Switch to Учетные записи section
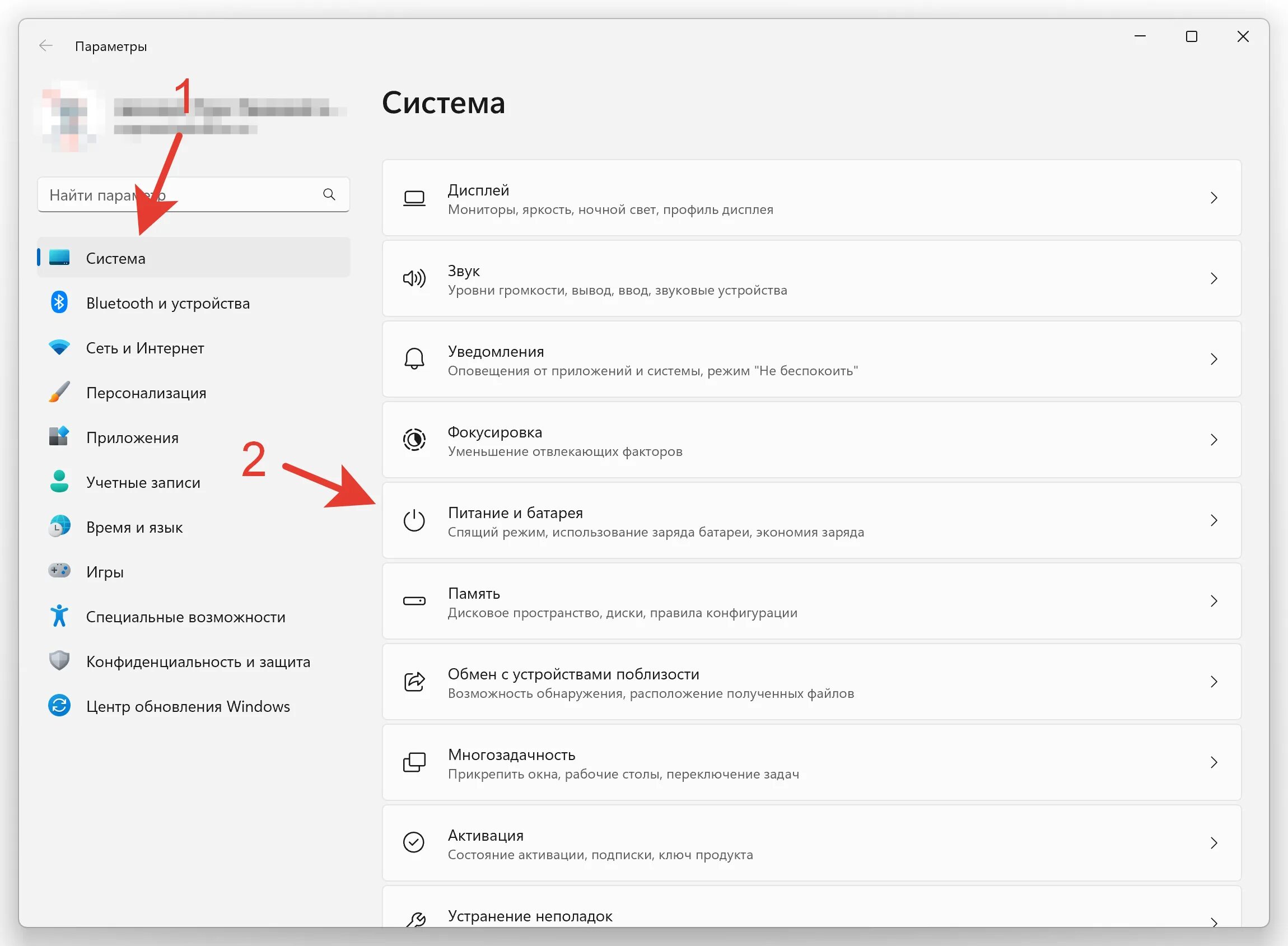Image resolution: width=1288 pixels, height=946 pixels. (143, 482)
